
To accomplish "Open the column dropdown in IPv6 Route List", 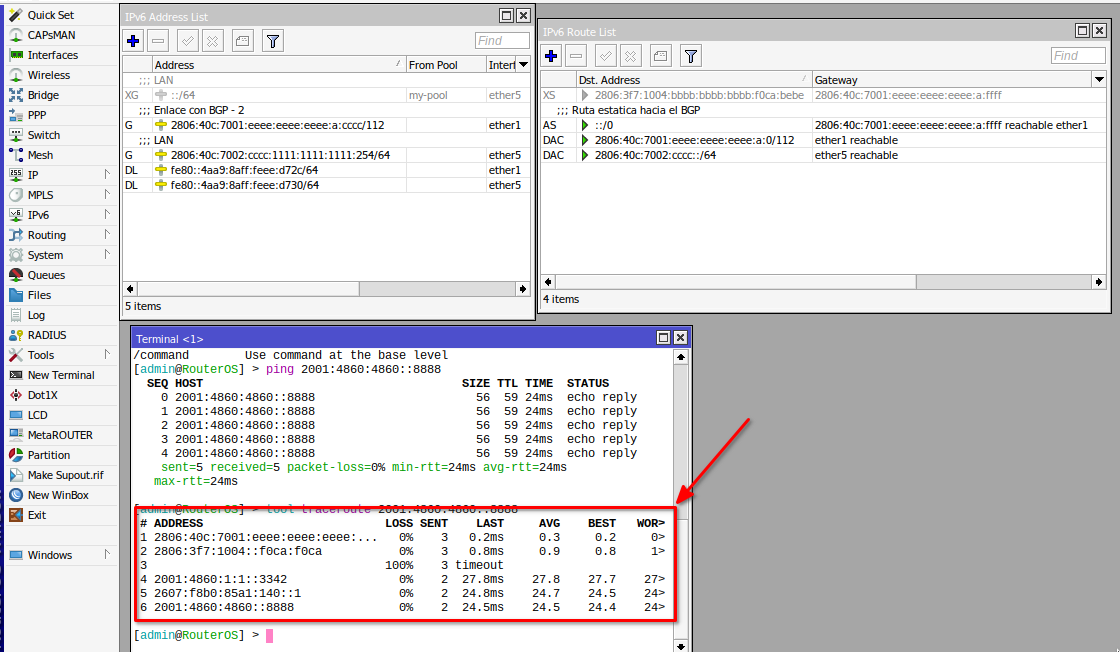I will 1099,80.
